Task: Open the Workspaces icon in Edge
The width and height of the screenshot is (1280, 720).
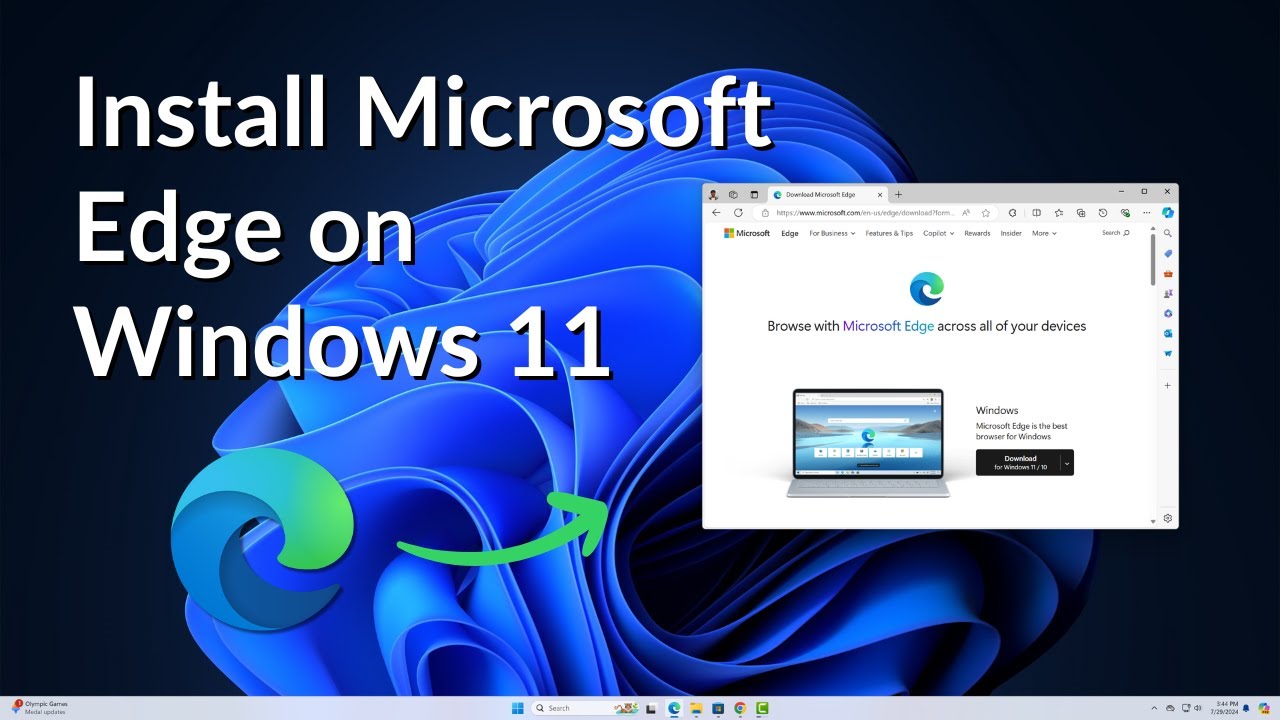Action: coord(733,195)
